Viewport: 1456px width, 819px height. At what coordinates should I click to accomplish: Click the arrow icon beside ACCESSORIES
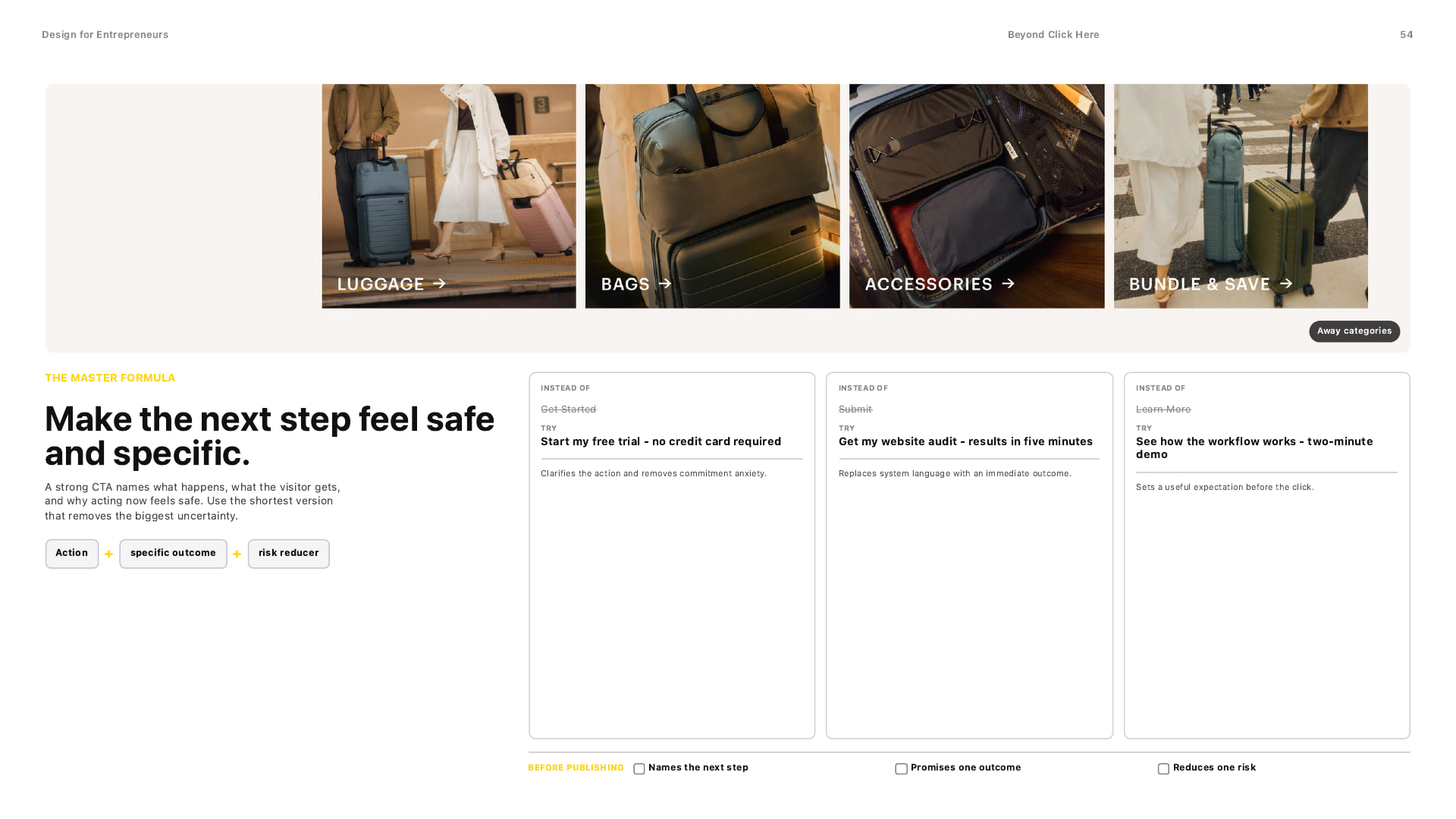[1008, 284]
